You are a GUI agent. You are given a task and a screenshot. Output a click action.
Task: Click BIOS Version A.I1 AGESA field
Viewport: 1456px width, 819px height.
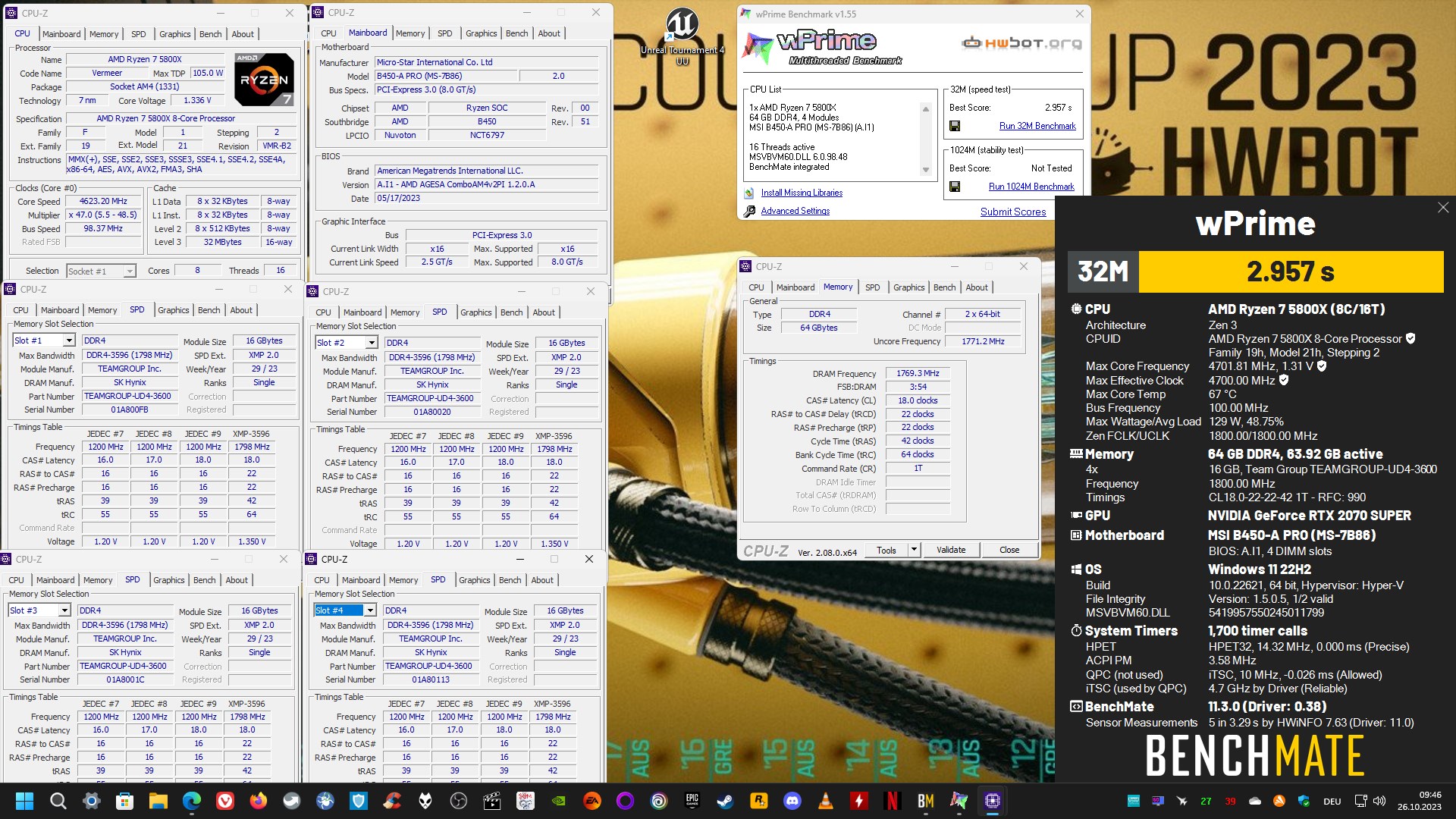(x=486, y=184)
